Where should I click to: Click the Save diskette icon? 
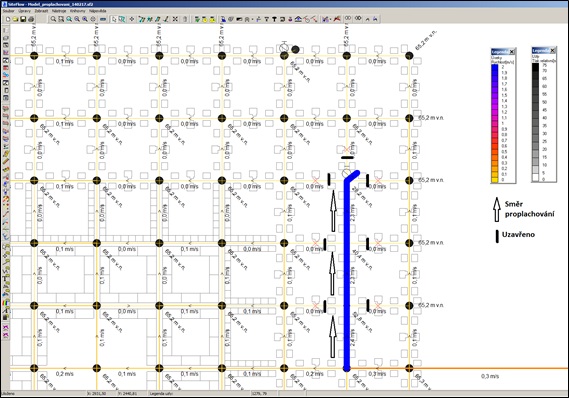point(23,19)
